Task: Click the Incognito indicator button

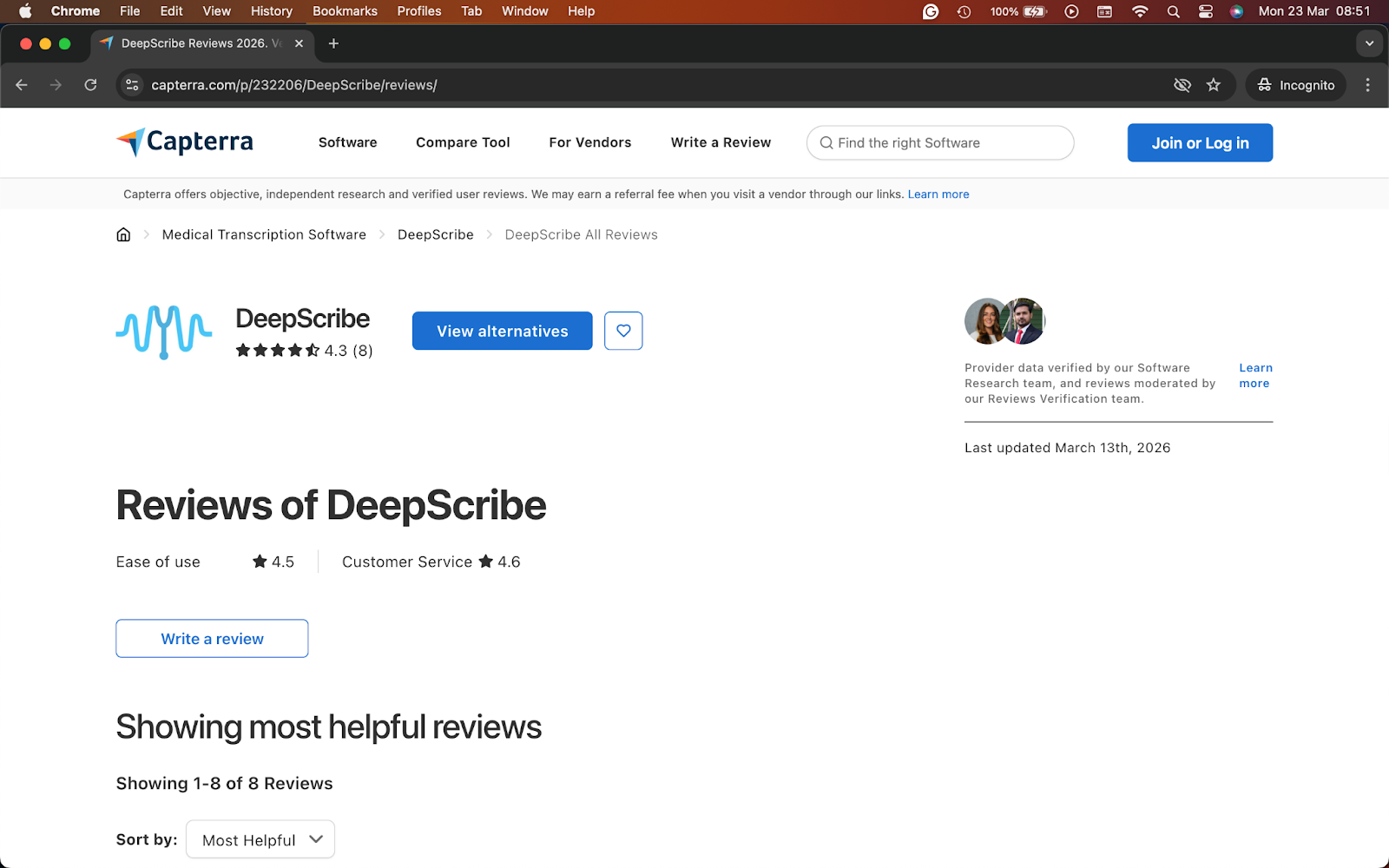Action: pos(1296,85)
